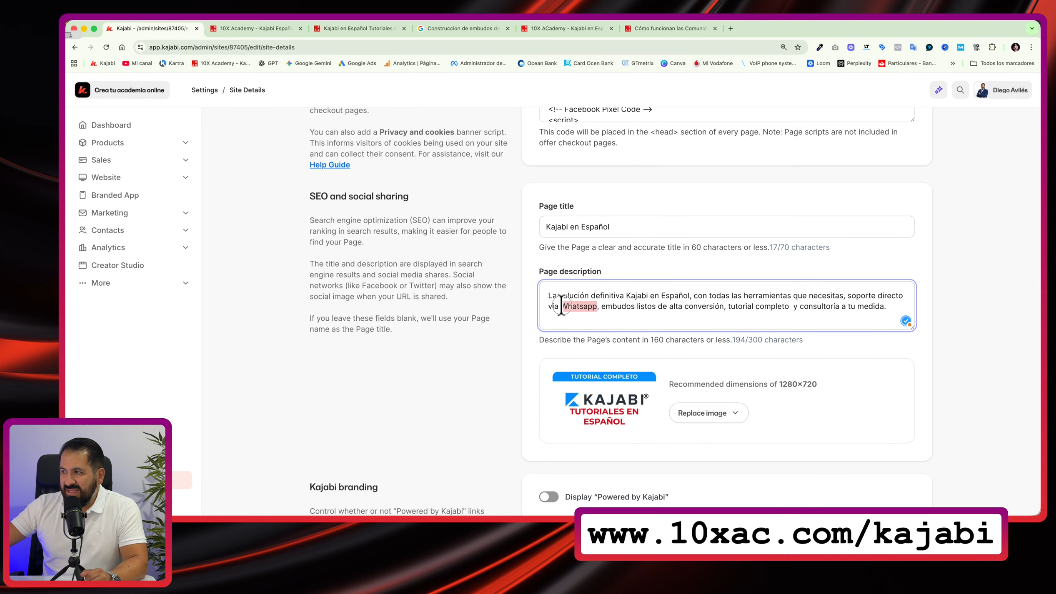Click the Kajabi logo icon
The image size is (1056, 594).
point(82,90)
